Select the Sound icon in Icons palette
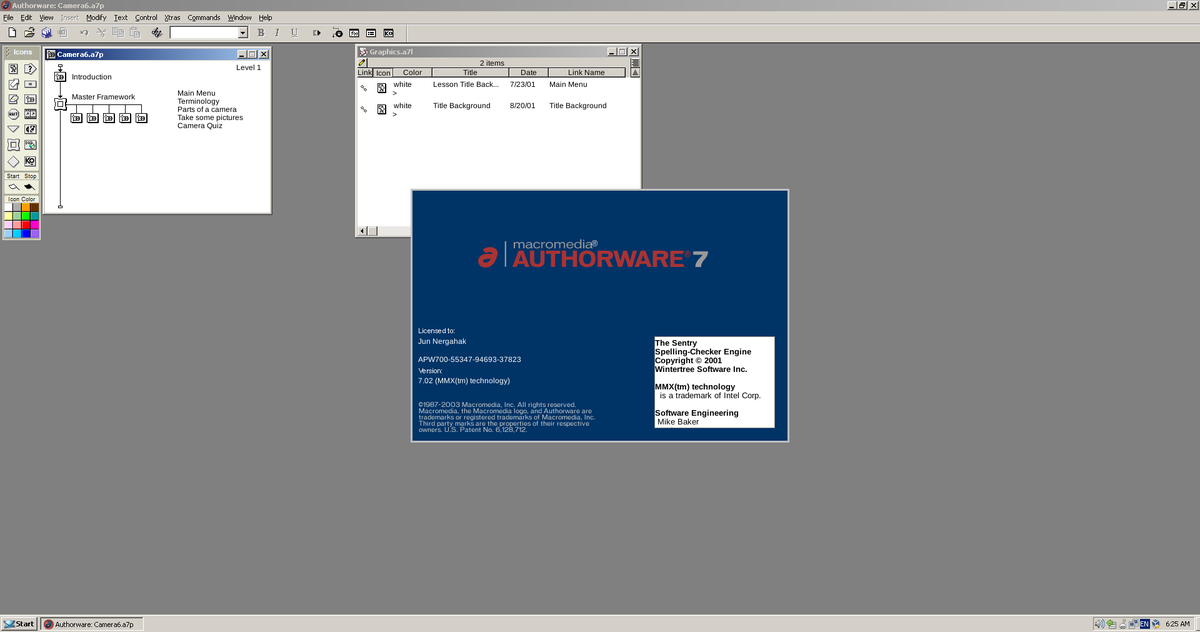This screenshot has width=1200, height=632. (30, 129)
